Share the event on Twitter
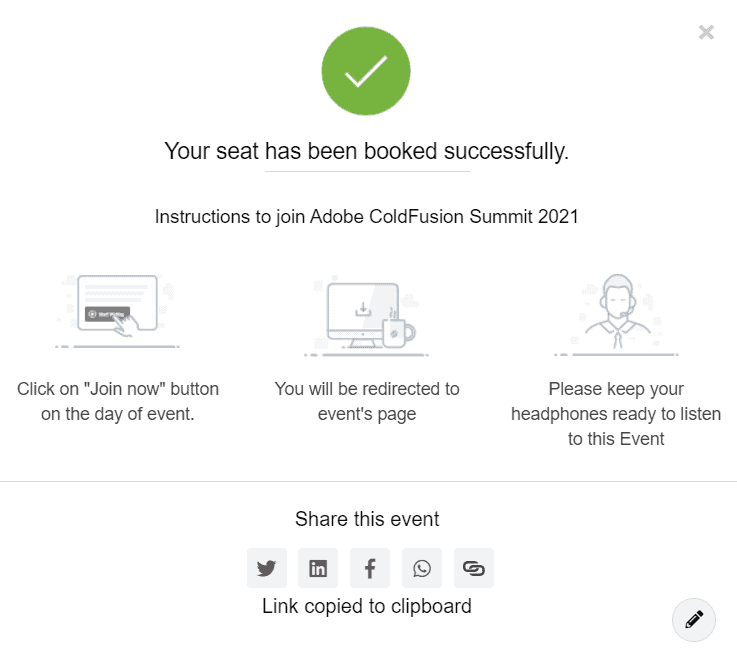 (267, 568)
